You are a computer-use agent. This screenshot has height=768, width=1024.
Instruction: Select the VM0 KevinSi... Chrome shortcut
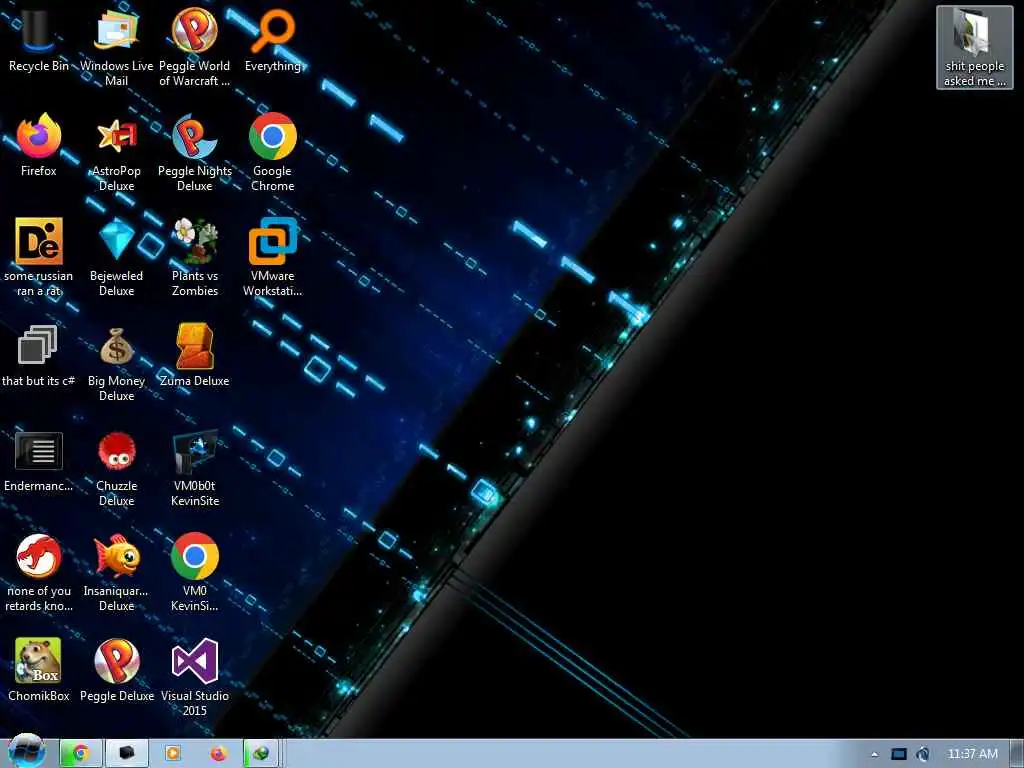coord(195,572)
